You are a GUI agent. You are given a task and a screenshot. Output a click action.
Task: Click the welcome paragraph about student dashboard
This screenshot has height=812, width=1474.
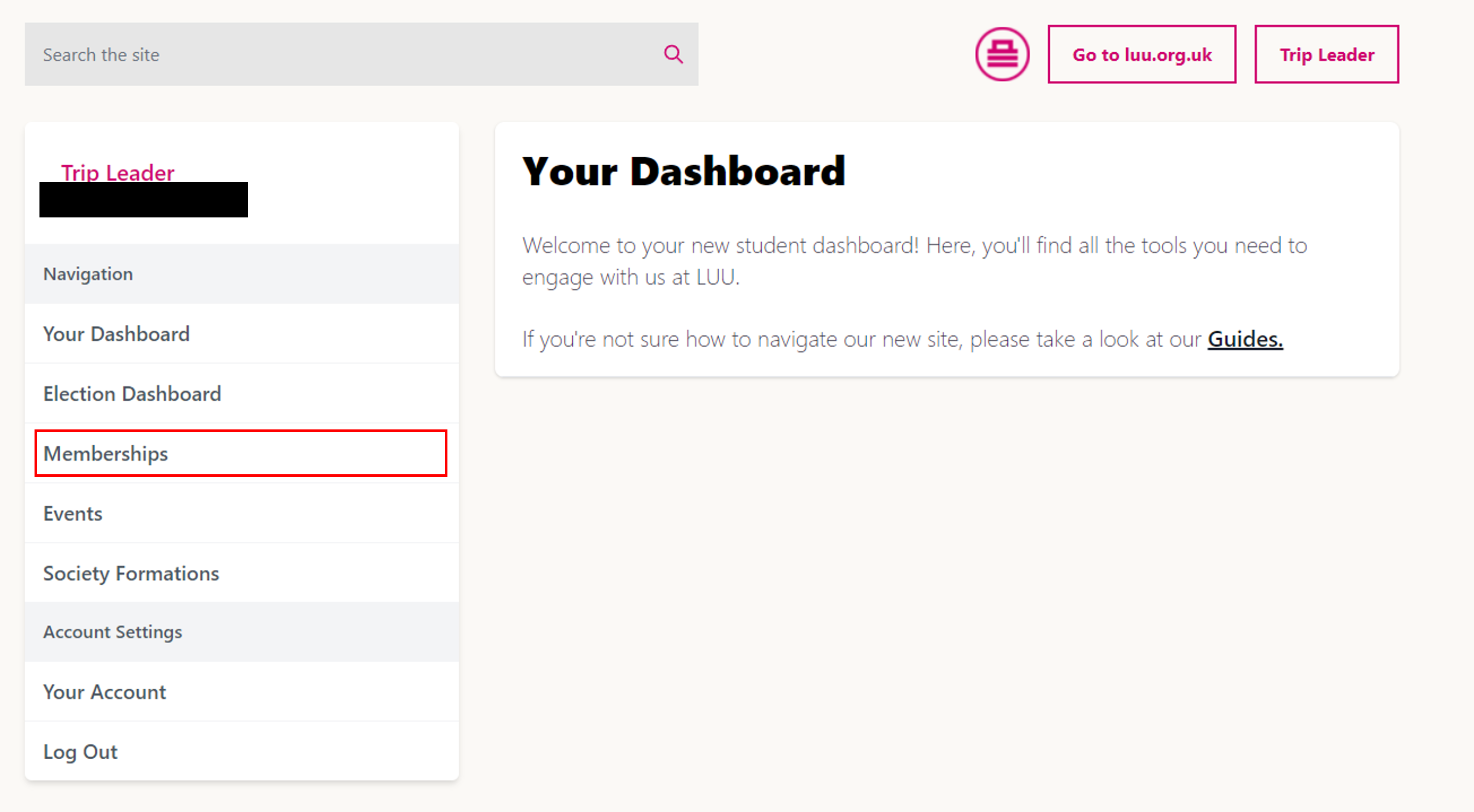pyautogui.click(x=915, y=261)
